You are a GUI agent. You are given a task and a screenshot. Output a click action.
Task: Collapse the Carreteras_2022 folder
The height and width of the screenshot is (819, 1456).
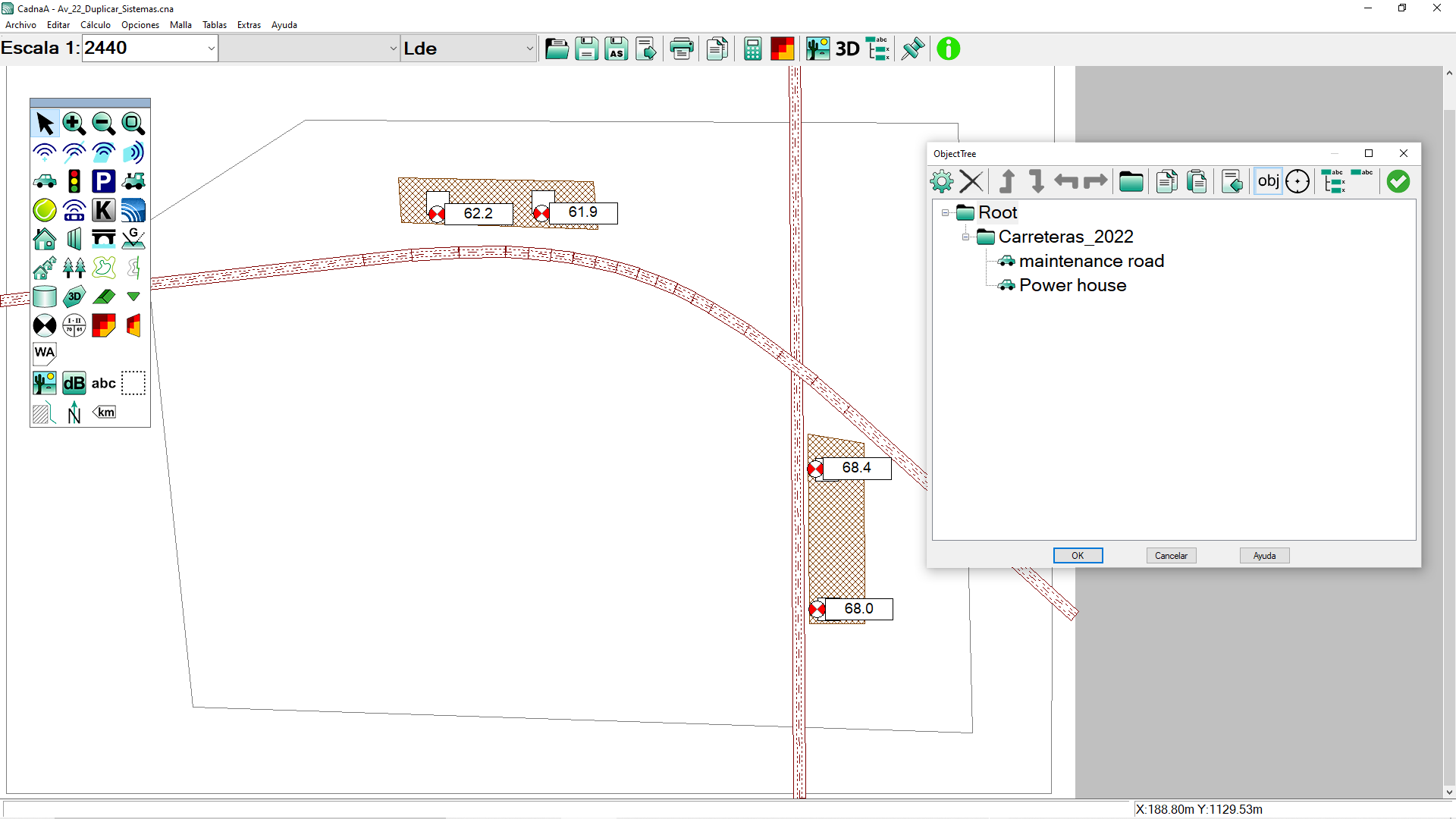click(x=965, y=237)
